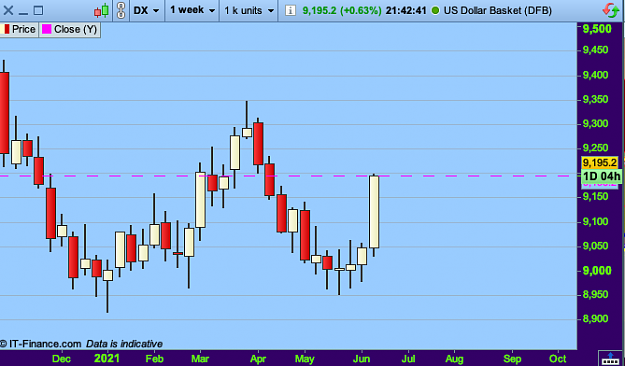
Task: Click the 1D 04h countdown label
Action: click(x=601, y=176)
